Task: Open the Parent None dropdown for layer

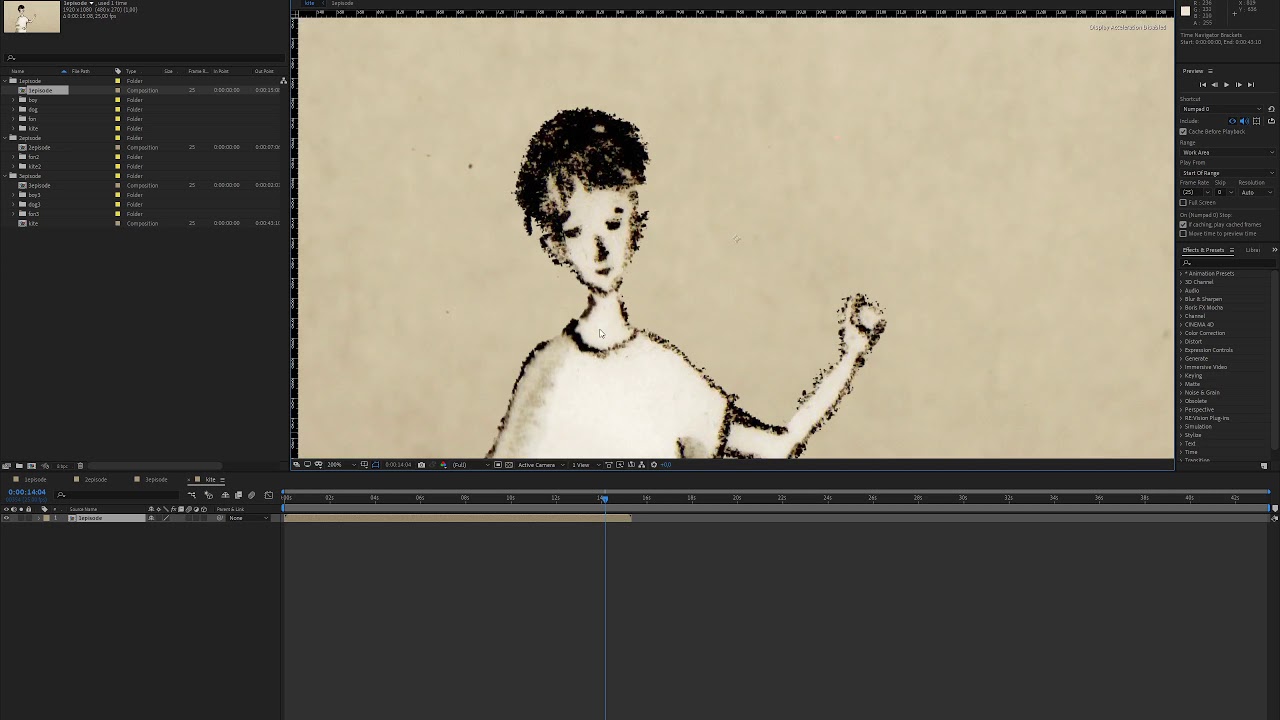Action: click(x=248, y=518)
